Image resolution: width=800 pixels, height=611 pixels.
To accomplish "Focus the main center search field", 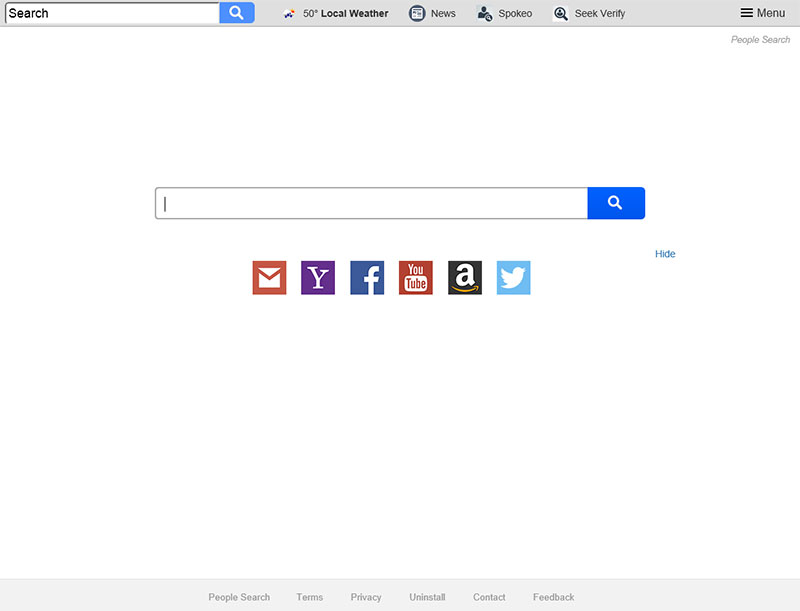I will click(371, 203).
